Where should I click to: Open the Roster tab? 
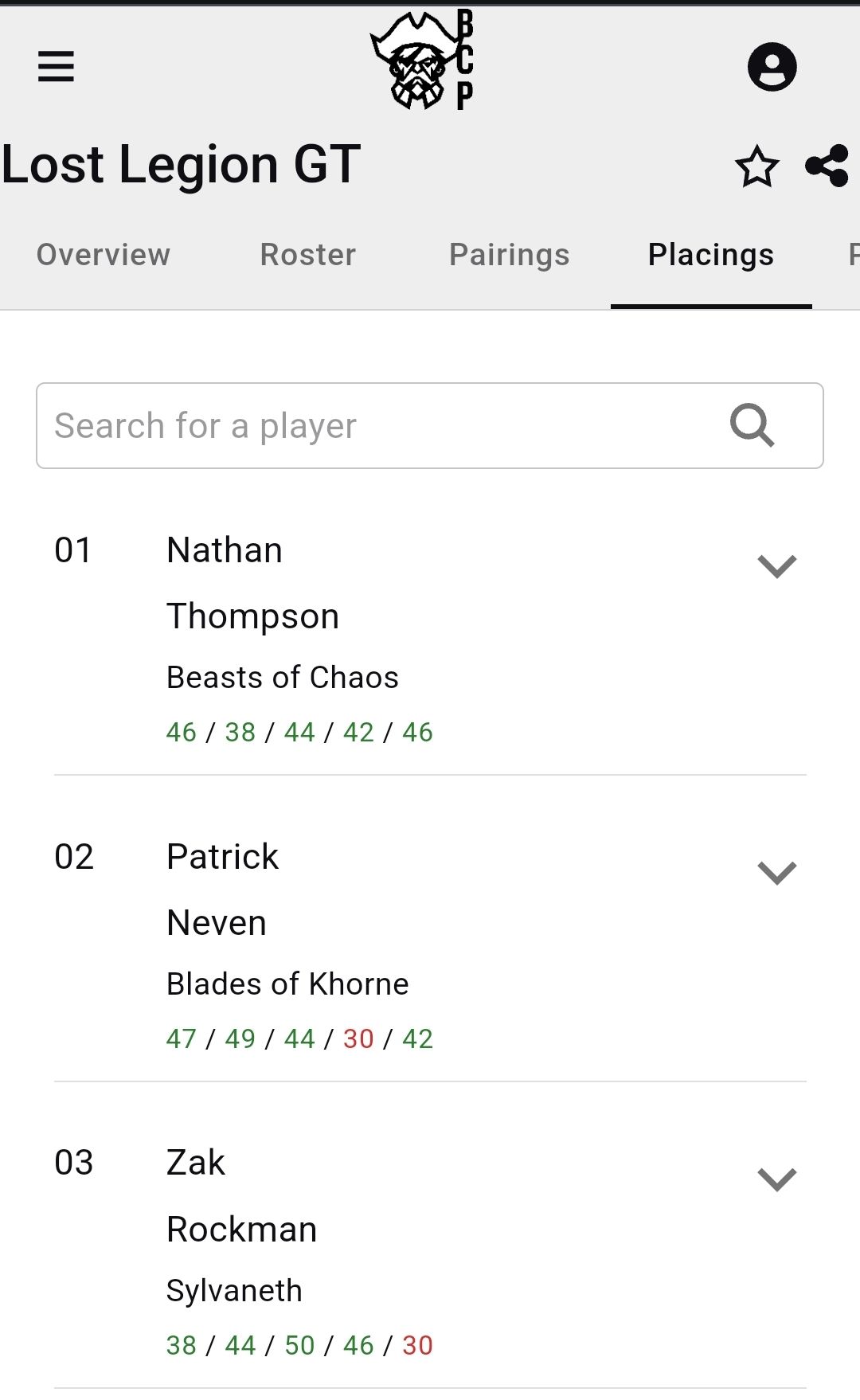pos(308,255)
